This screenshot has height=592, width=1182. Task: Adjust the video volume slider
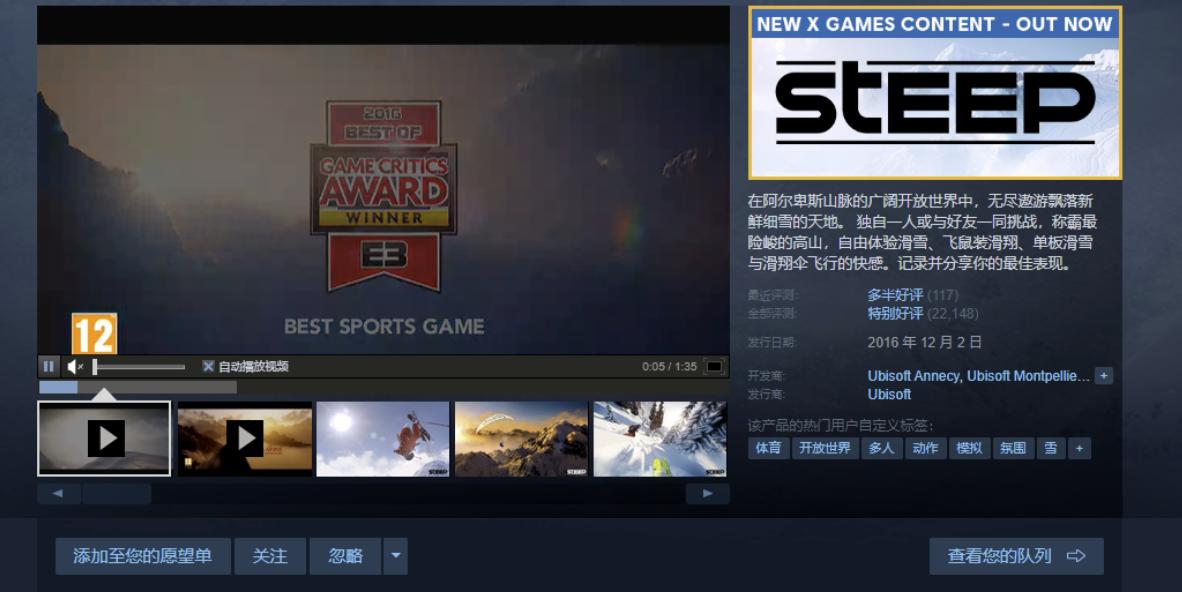point(139,367)
